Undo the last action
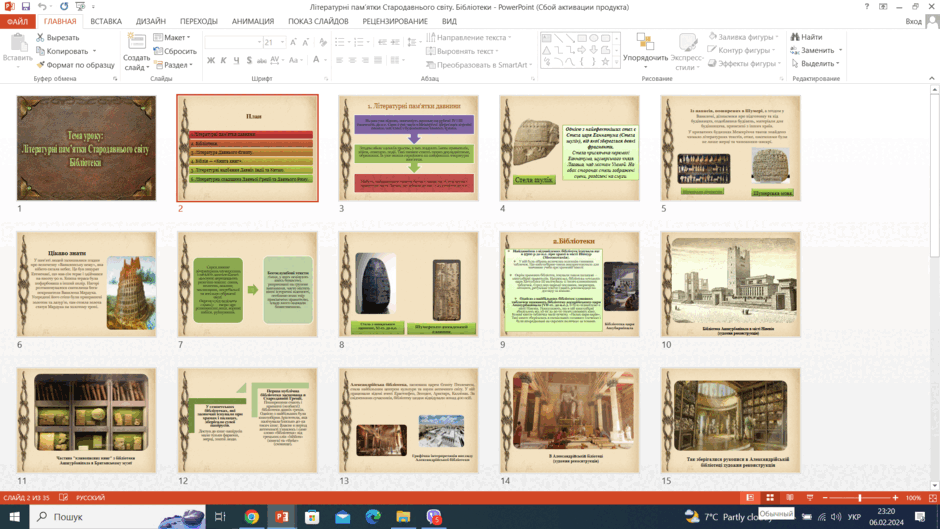 pos(42,7)
